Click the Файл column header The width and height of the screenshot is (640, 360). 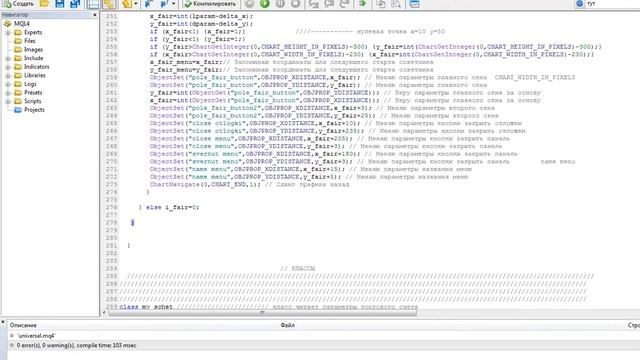point(288,325)
